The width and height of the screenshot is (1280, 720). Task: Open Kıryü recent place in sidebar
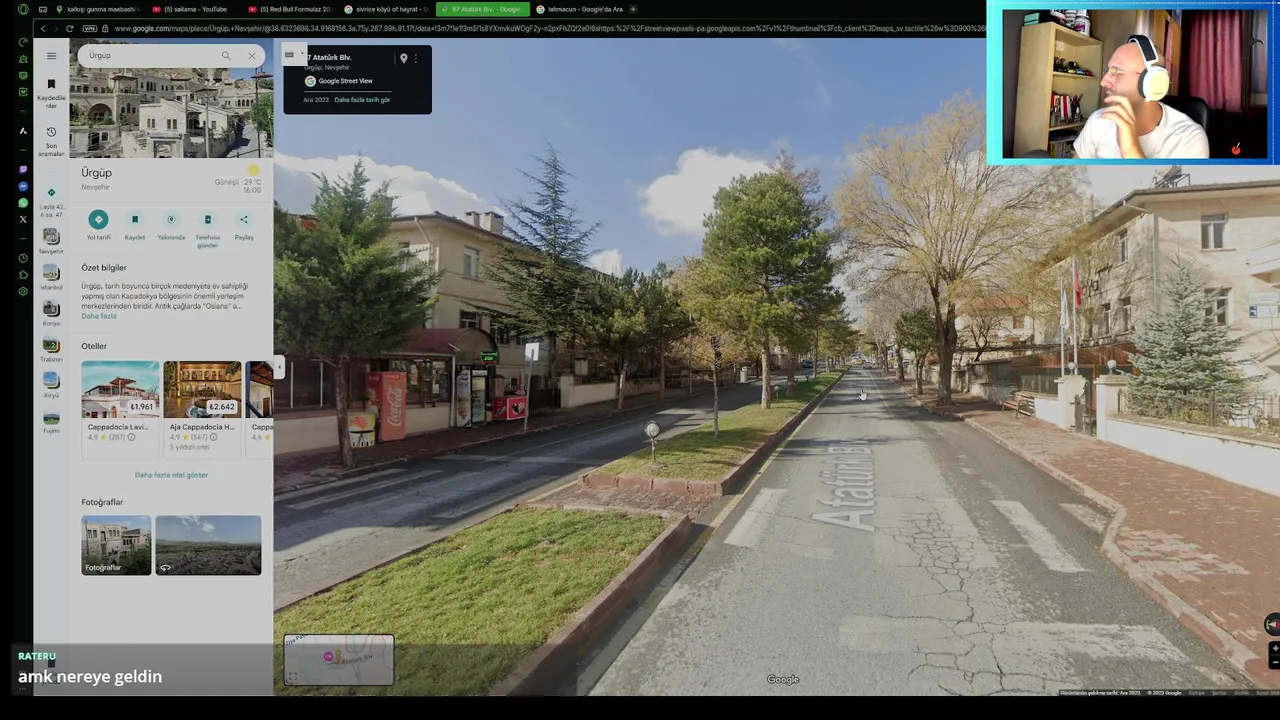[x=51, y=384]
